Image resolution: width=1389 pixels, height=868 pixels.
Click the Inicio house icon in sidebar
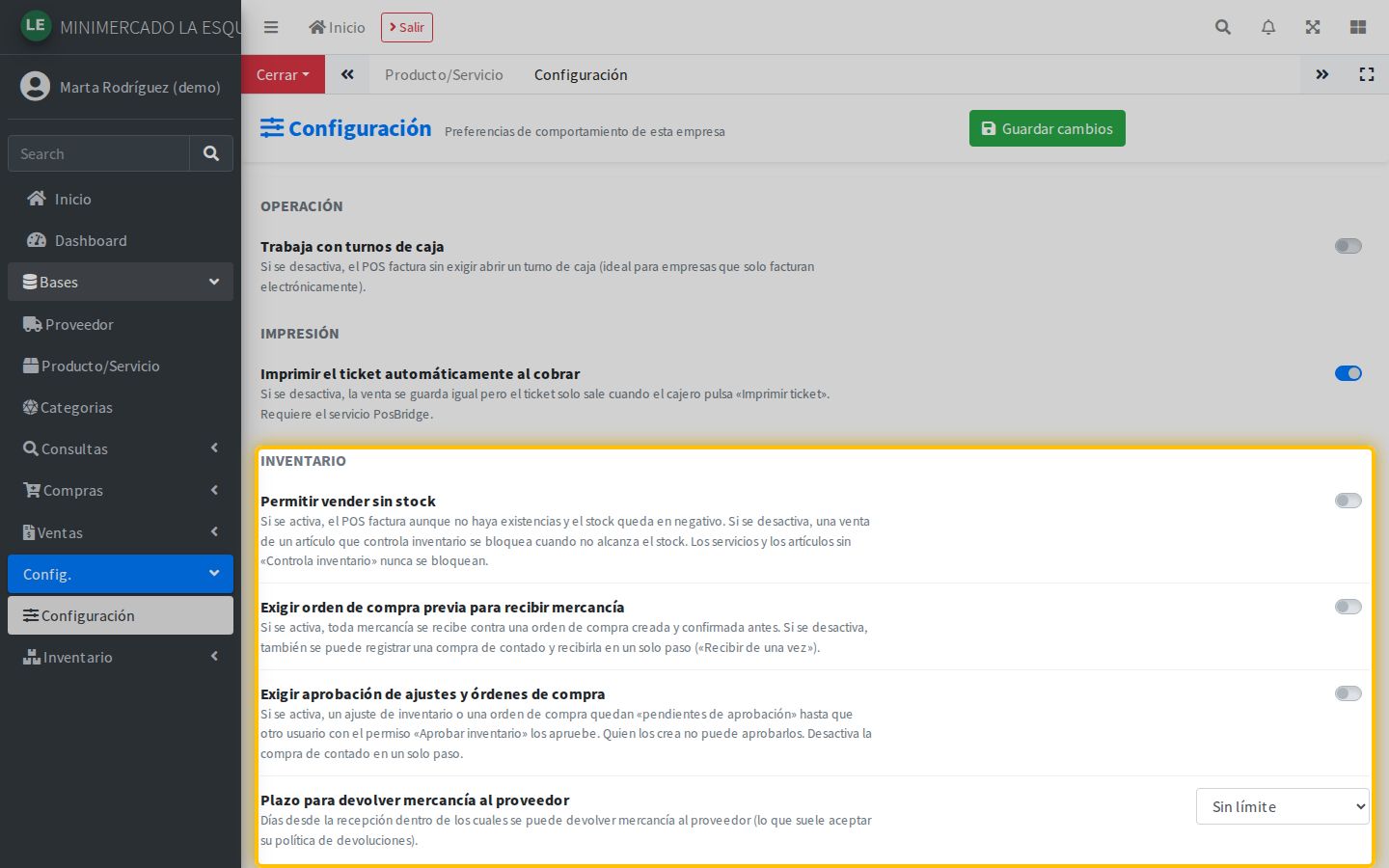[37, 199]
